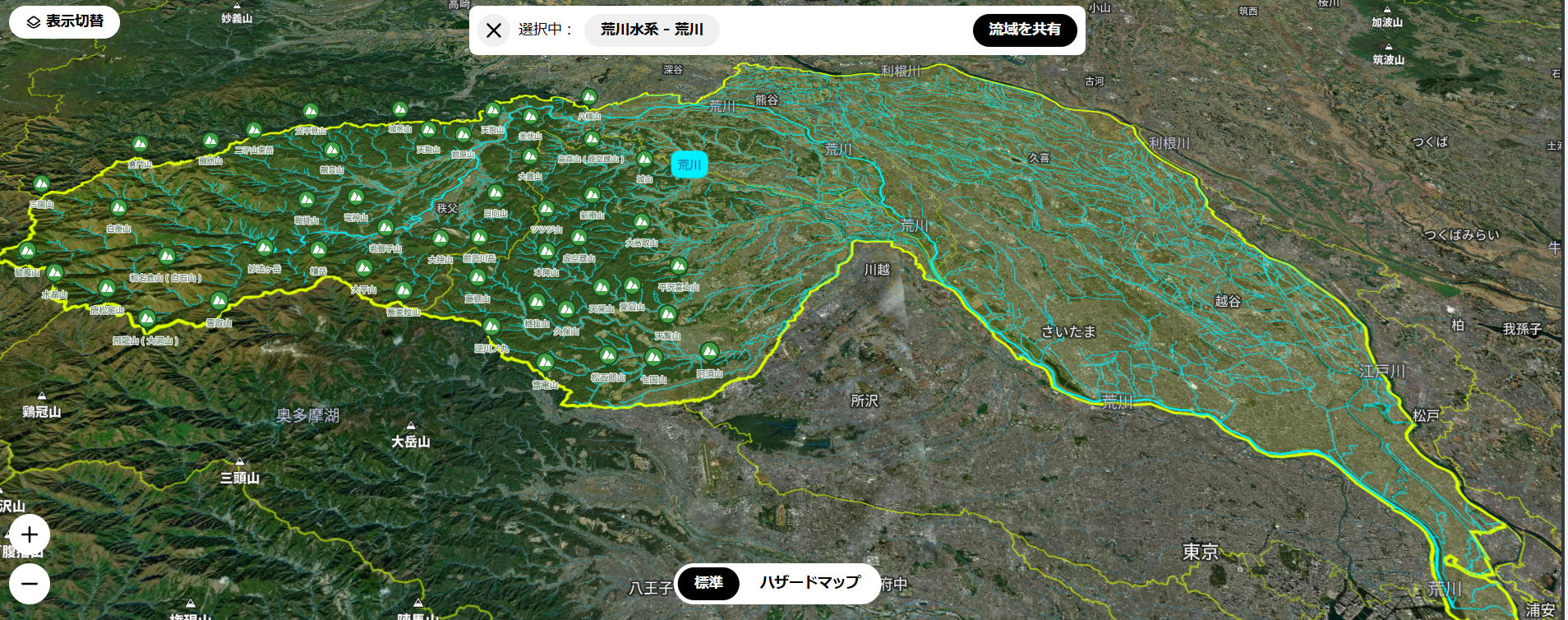Switch to the ハザードマップ mode

pyautogui.click(x=809, y=583)
